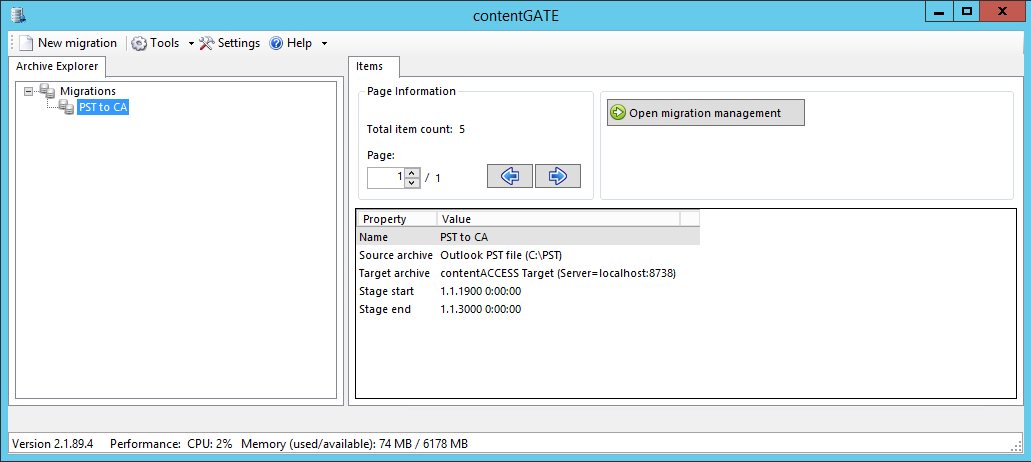Viewport: 1031px width, 462px height.
Task: Go to previous page with left arrow
Action: (x=509, y=176)
